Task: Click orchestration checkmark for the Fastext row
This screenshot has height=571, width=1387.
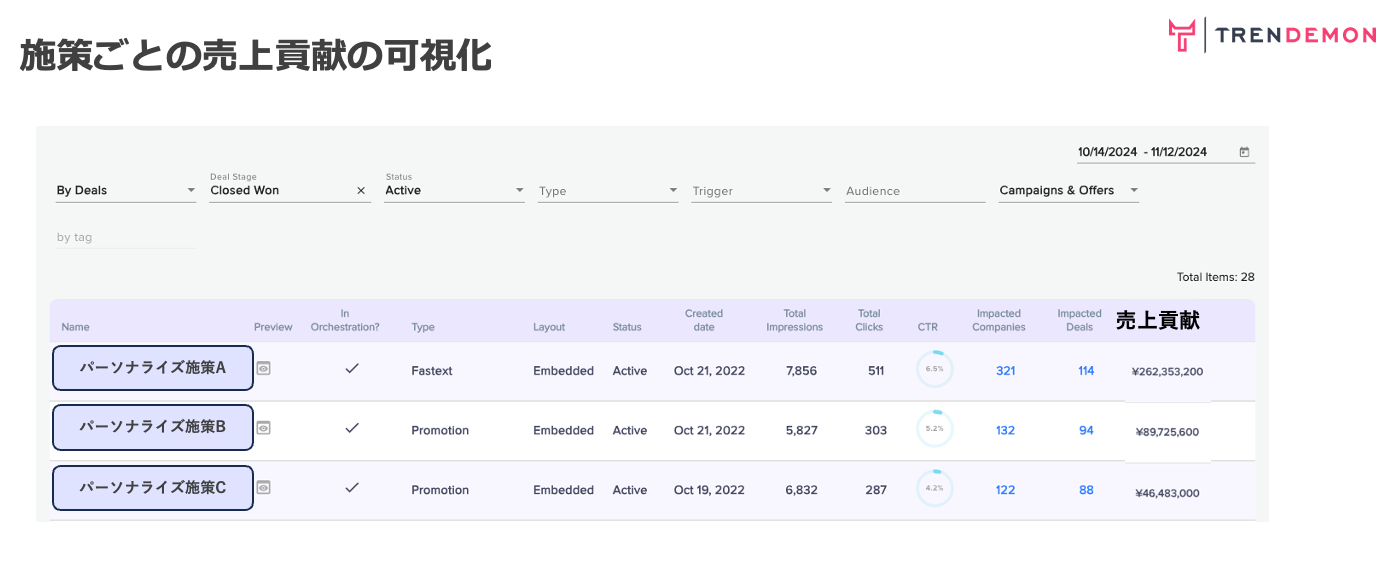Action: pos(351,369)
